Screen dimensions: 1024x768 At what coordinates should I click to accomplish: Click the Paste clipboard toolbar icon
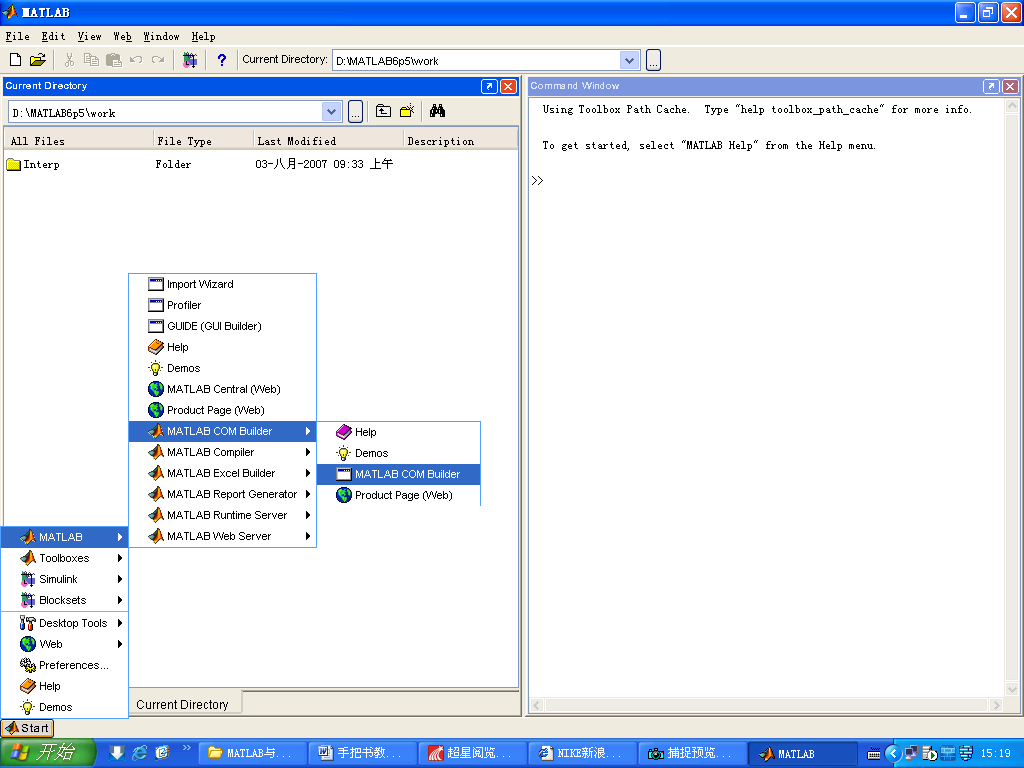click(x=114, y=60)
